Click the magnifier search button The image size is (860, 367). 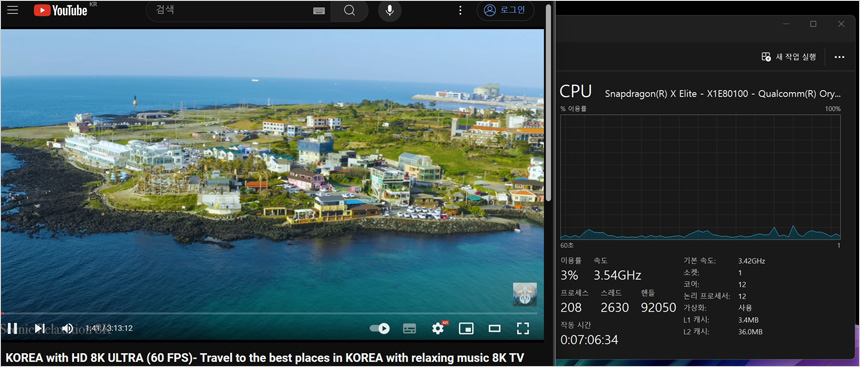350,11
